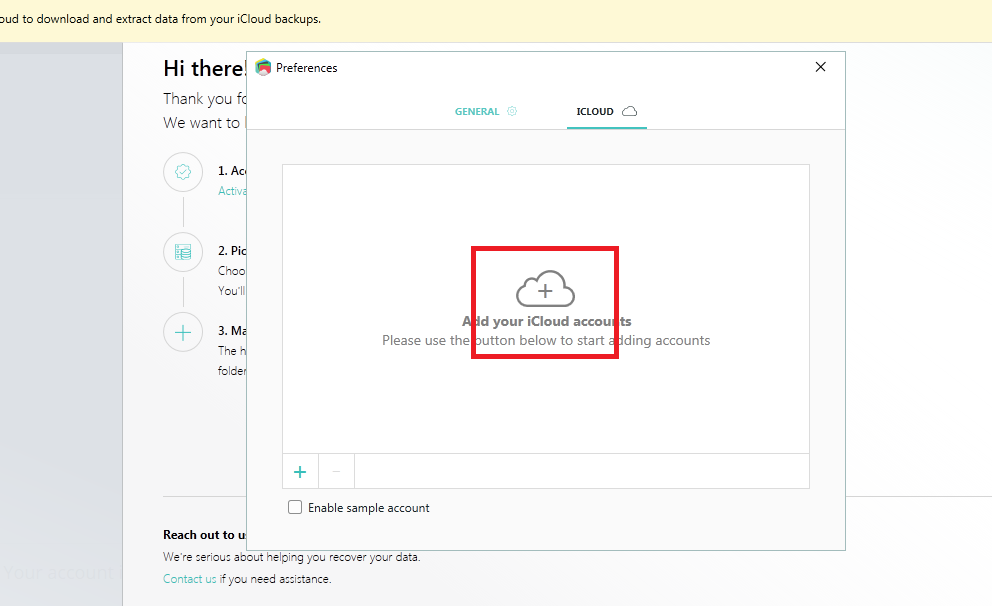Select the iCloud preferences tab
The height and width of the screenshot is (606, 992).
[606, 111]
